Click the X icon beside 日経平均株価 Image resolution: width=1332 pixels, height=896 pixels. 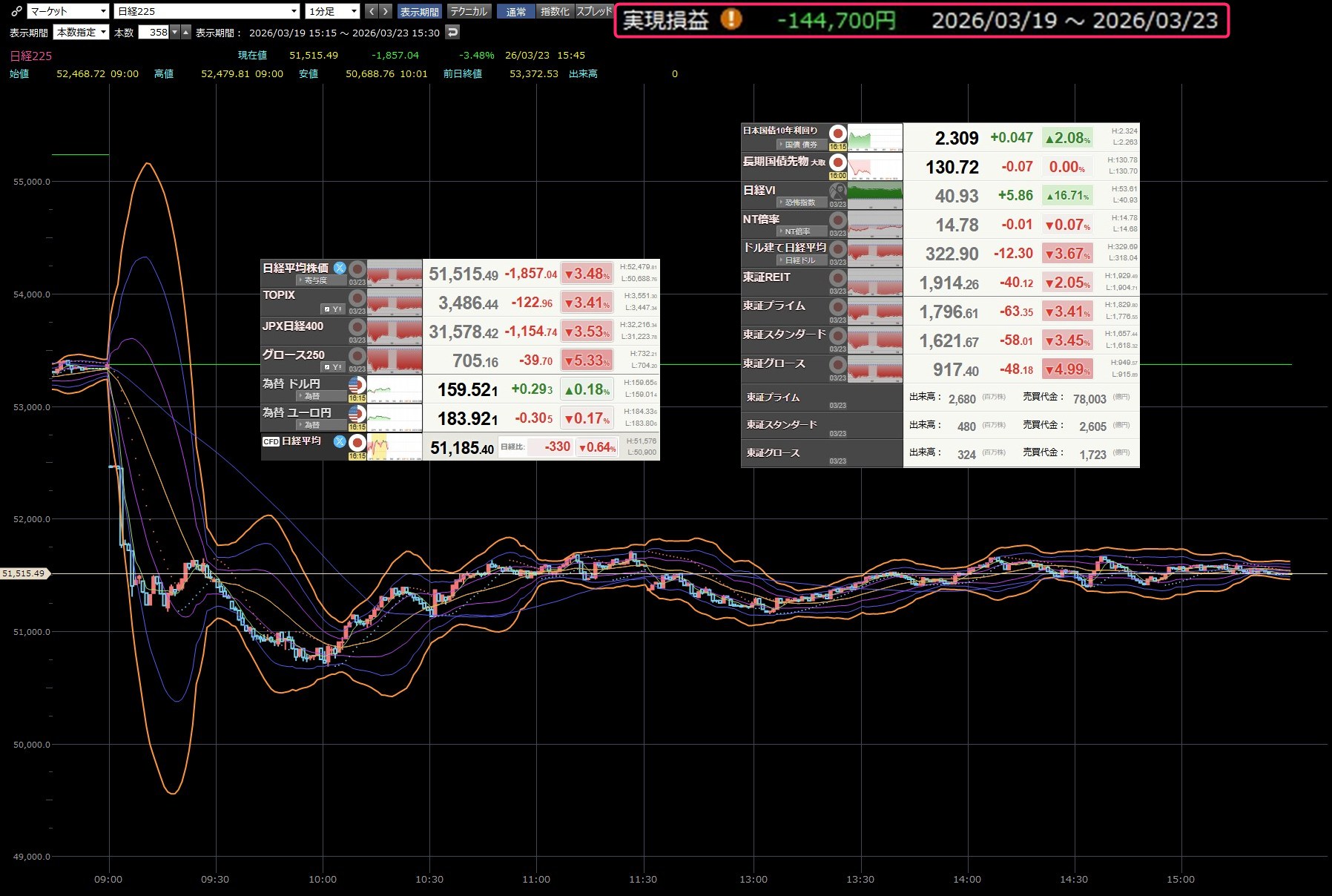[340, 268]
